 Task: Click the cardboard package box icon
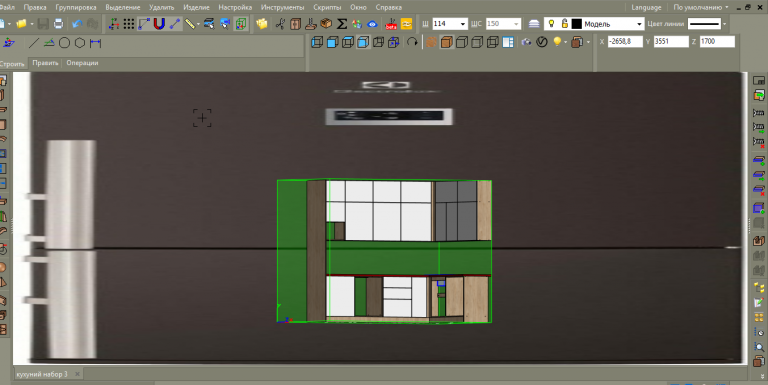tap(326, 24)
